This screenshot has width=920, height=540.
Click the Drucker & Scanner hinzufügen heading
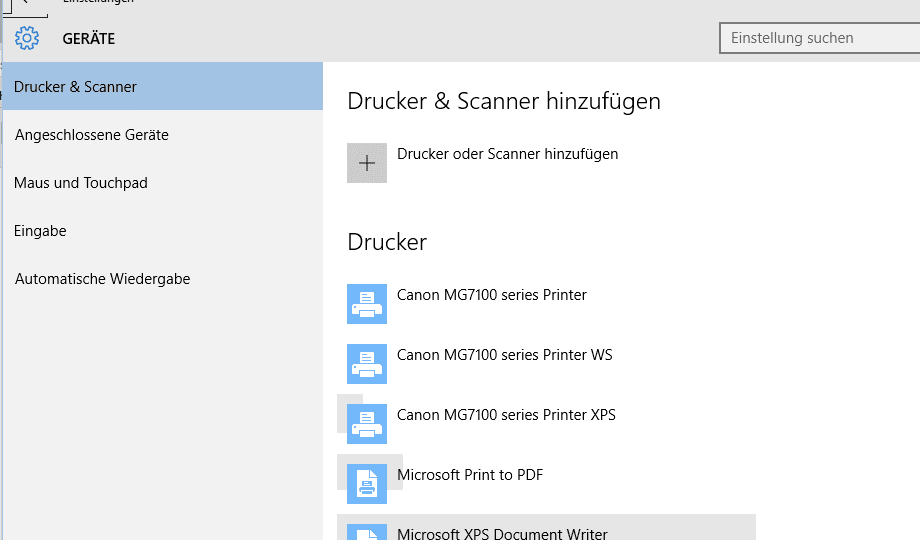pyautogui.click(x=504, y=101)
